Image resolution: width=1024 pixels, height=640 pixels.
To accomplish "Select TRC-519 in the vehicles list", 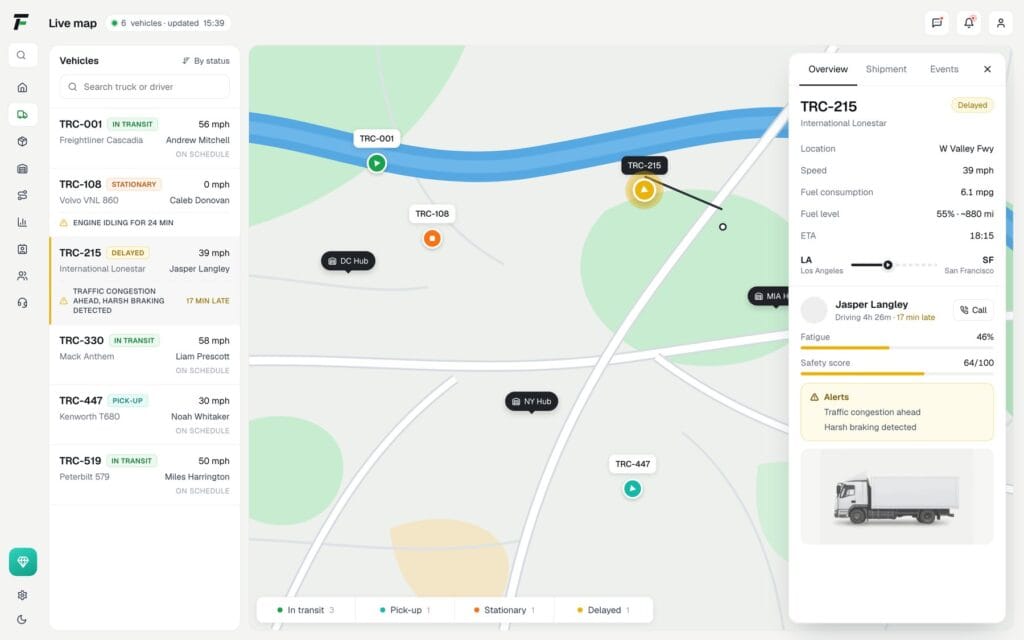I will point(144,475).
